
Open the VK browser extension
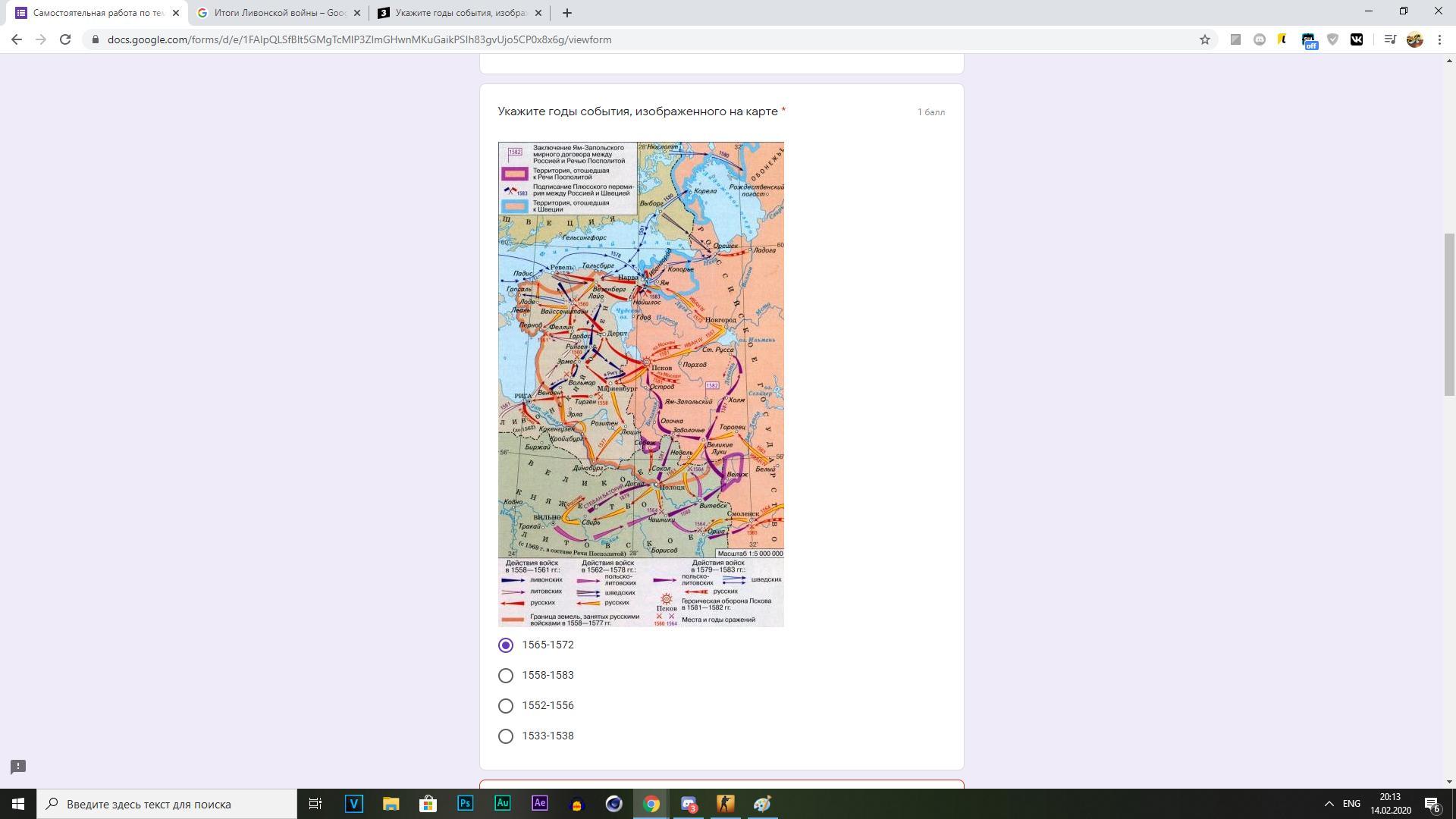coord(1357,39)
